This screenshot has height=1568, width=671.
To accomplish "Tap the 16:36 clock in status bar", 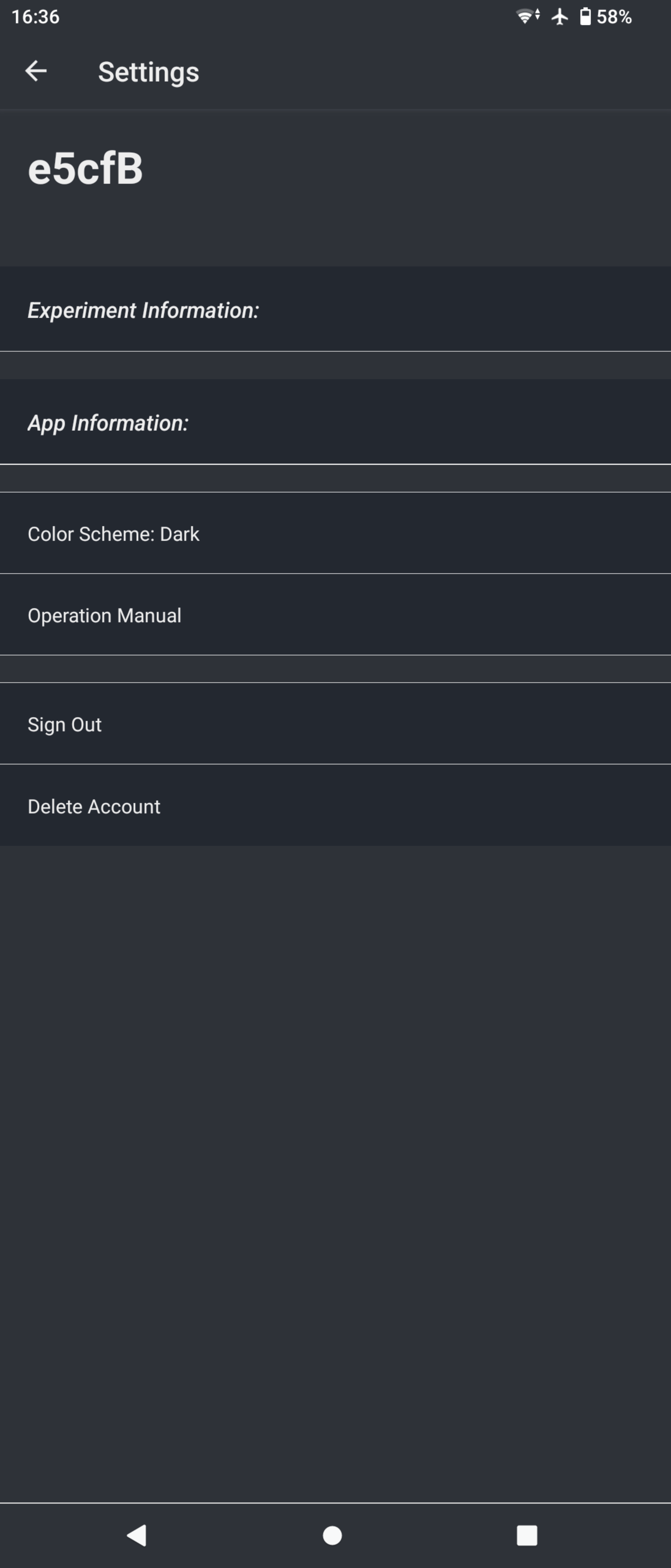I will (35, 16).
